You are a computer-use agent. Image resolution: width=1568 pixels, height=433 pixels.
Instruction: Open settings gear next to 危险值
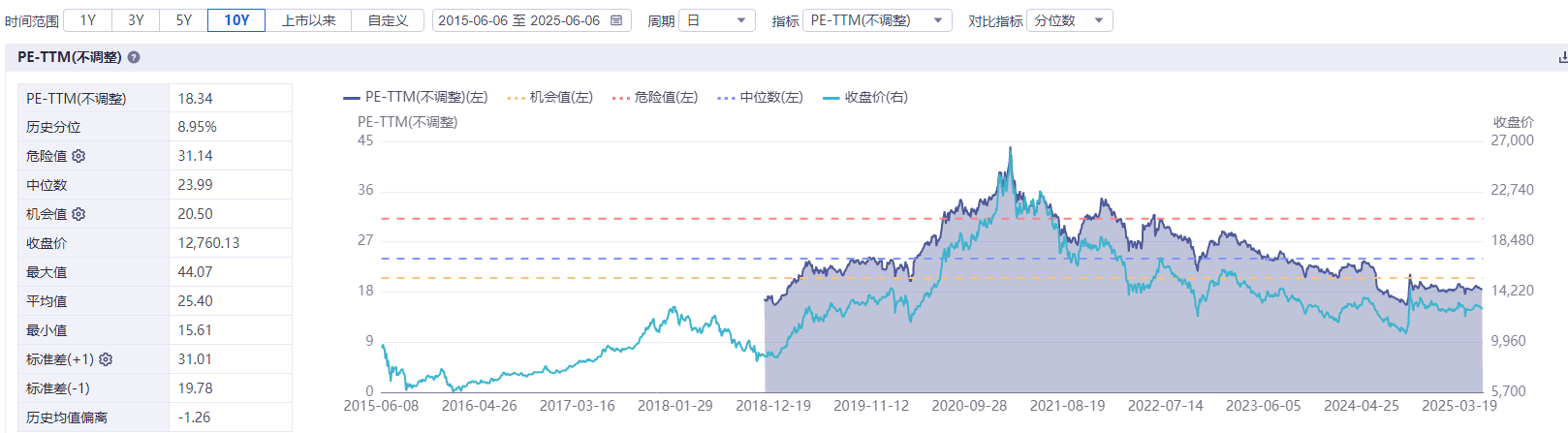[x=78, y=156]
